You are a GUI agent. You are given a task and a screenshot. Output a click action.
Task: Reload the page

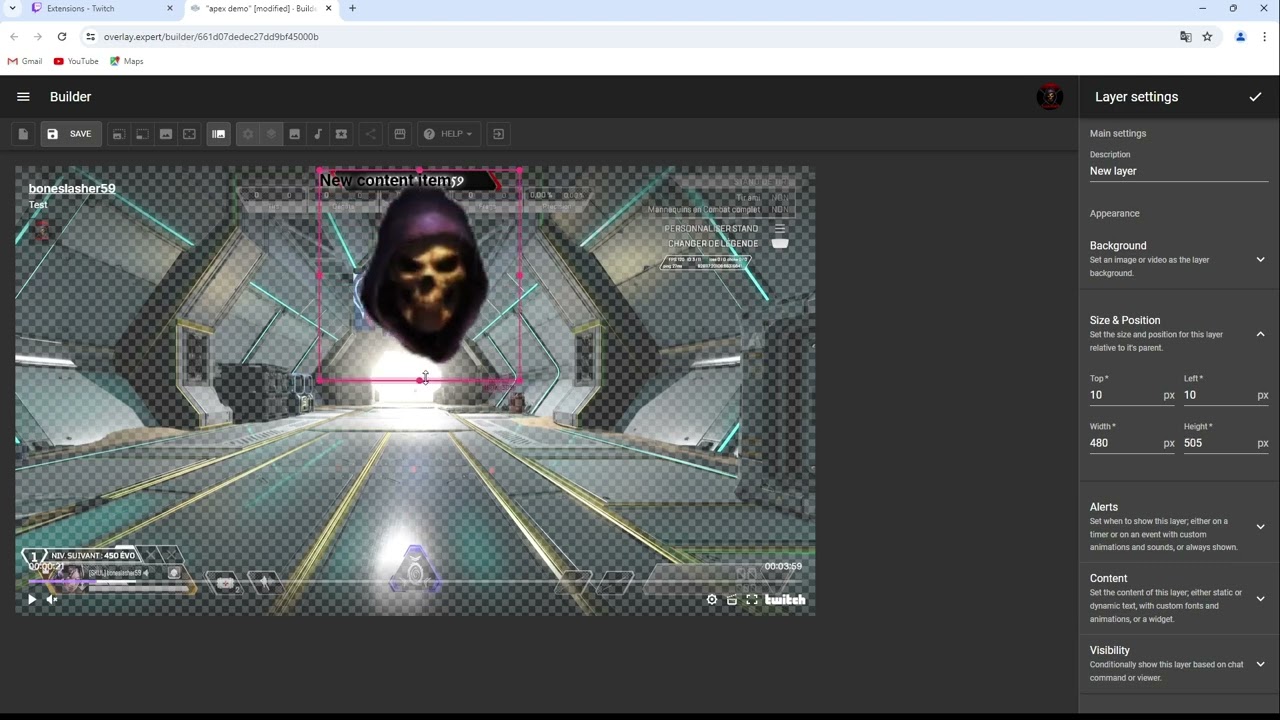tap(62, 37)
